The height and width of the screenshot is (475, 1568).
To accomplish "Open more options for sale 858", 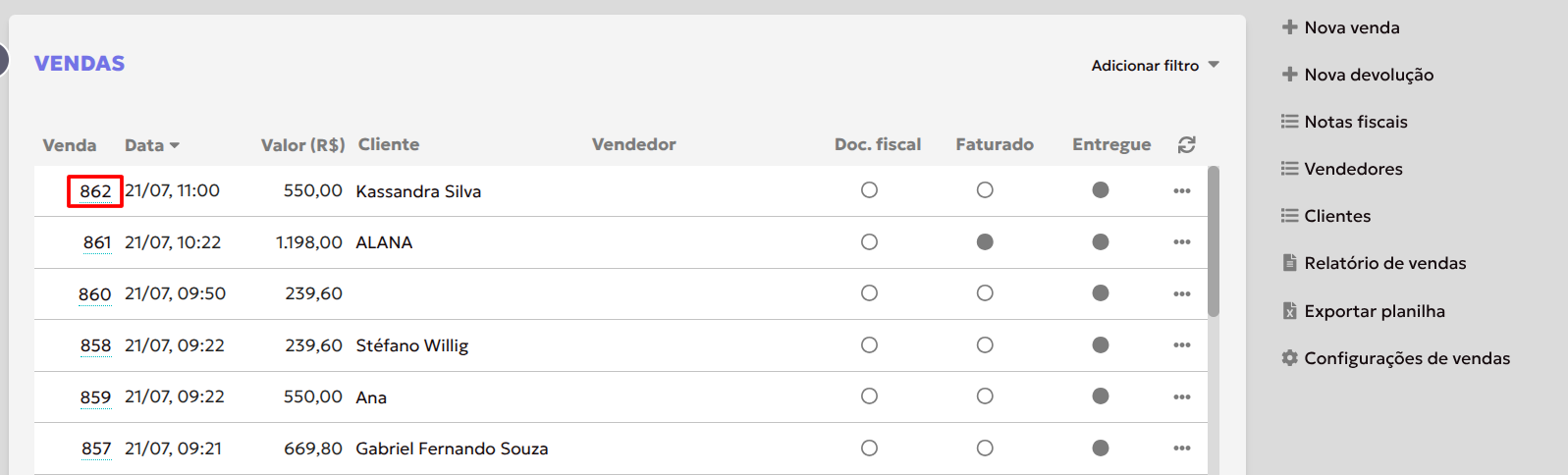I will coord(1181,345).
